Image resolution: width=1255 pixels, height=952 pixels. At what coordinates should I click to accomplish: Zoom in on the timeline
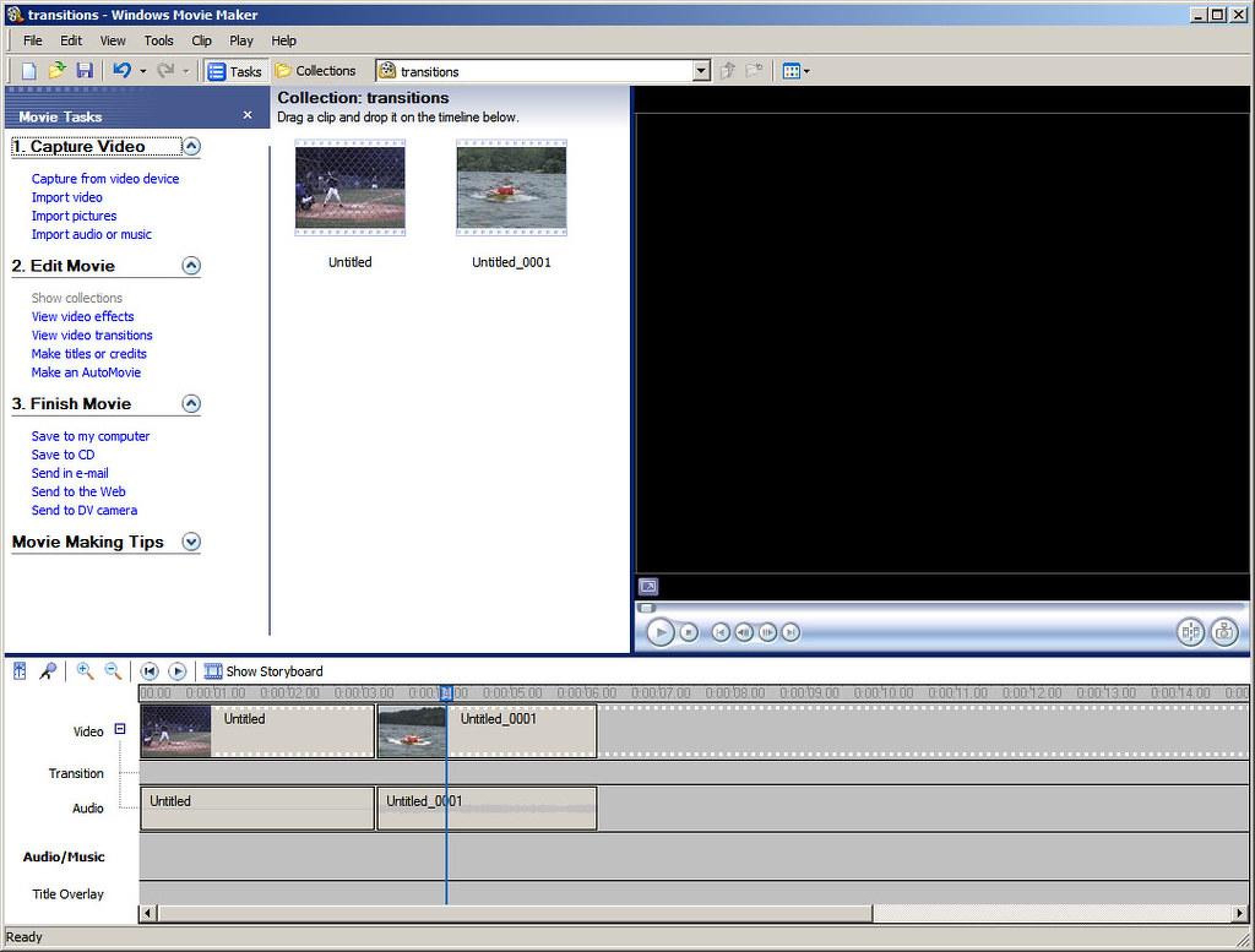tap(85, 671)
